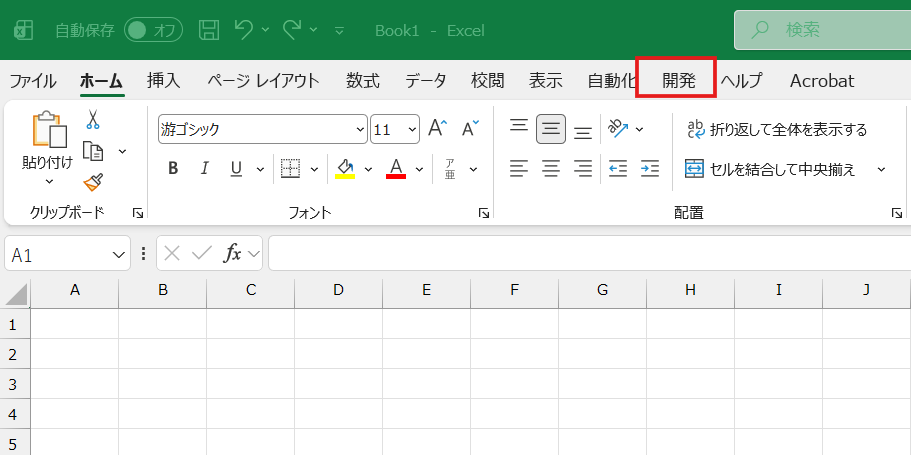Increase font size with large A
The image size is (911, 455).
point(437,128)
